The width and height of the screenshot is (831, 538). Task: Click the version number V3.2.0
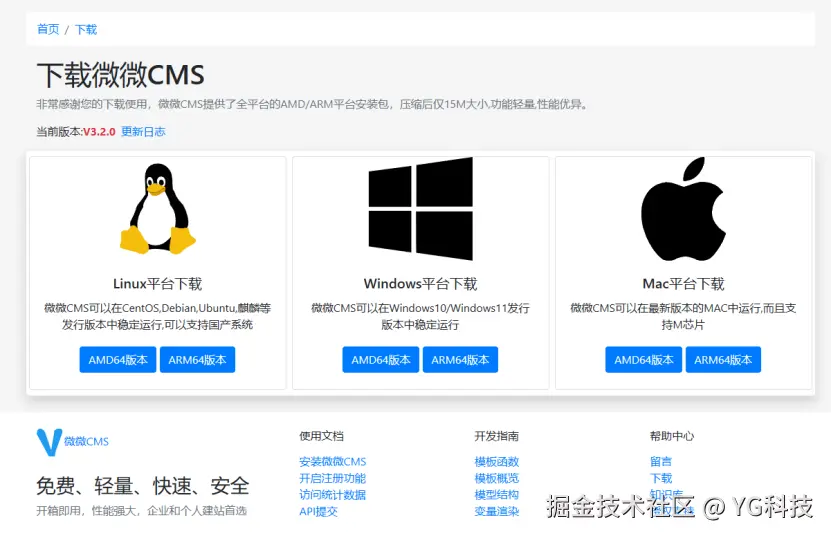(x=99, y=131)
